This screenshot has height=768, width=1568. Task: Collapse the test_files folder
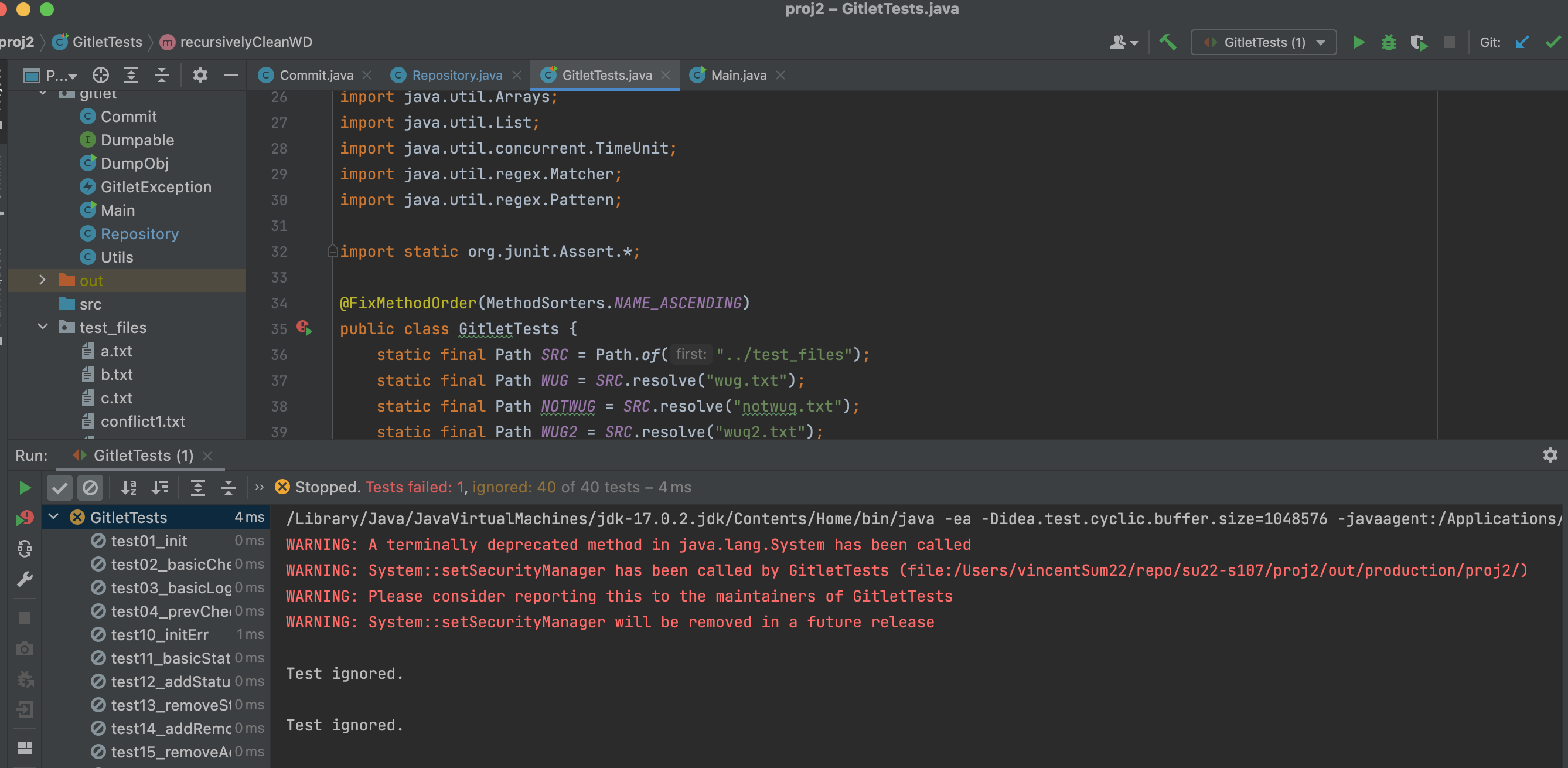point(42,327)
